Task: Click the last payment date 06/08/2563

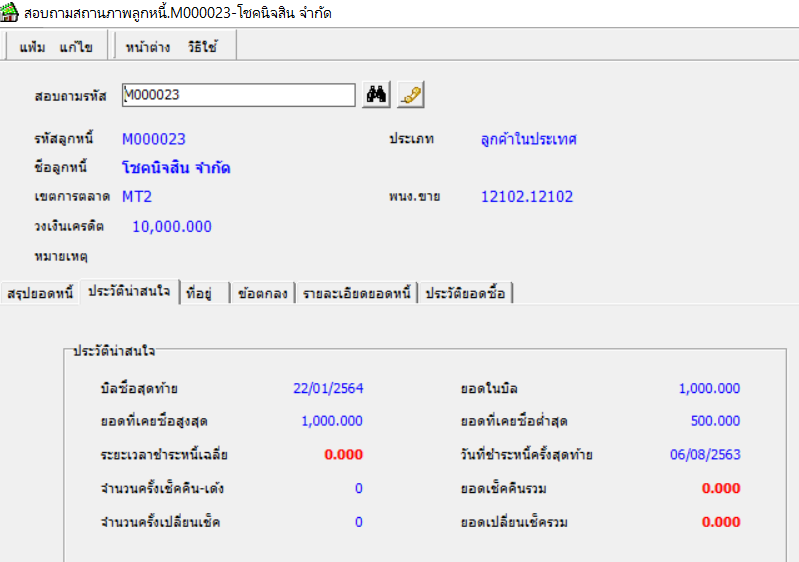Action: pyautogui.click(x=705, y=455)
